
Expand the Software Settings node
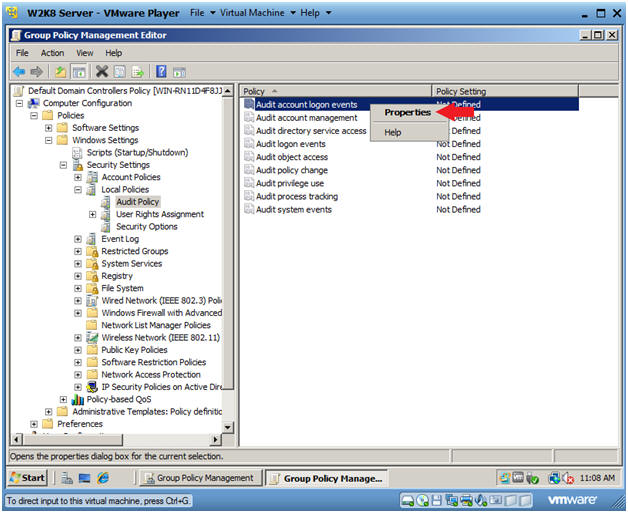coord(48,128)
